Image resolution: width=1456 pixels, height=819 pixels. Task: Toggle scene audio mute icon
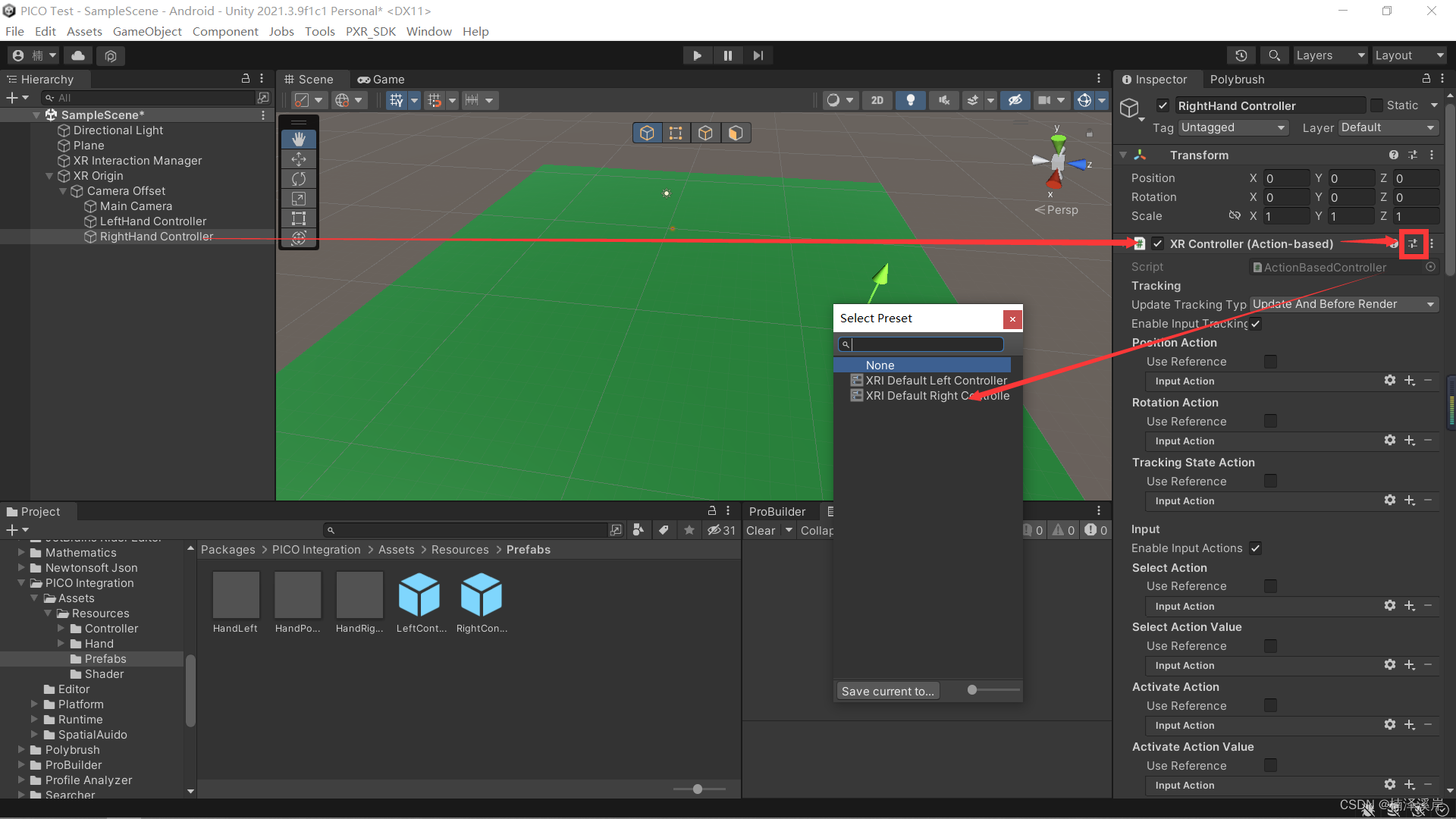(944, 100)
